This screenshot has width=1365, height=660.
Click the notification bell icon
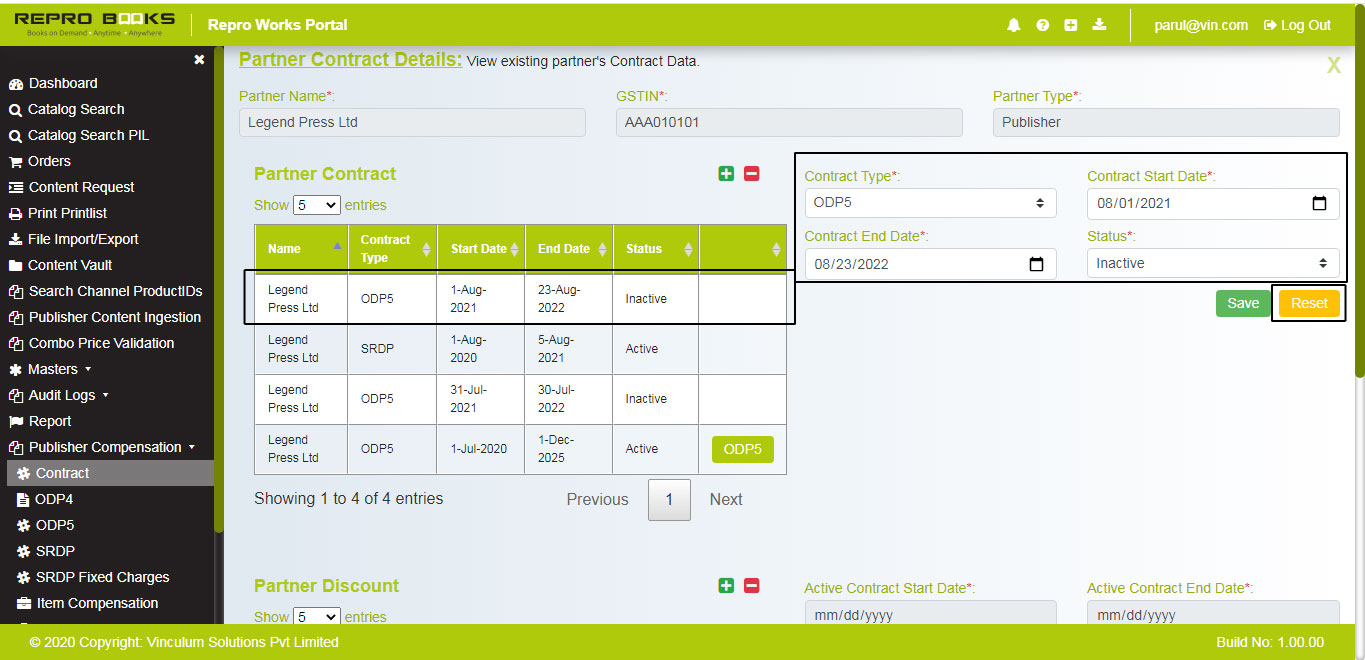tap(1014, 25)
